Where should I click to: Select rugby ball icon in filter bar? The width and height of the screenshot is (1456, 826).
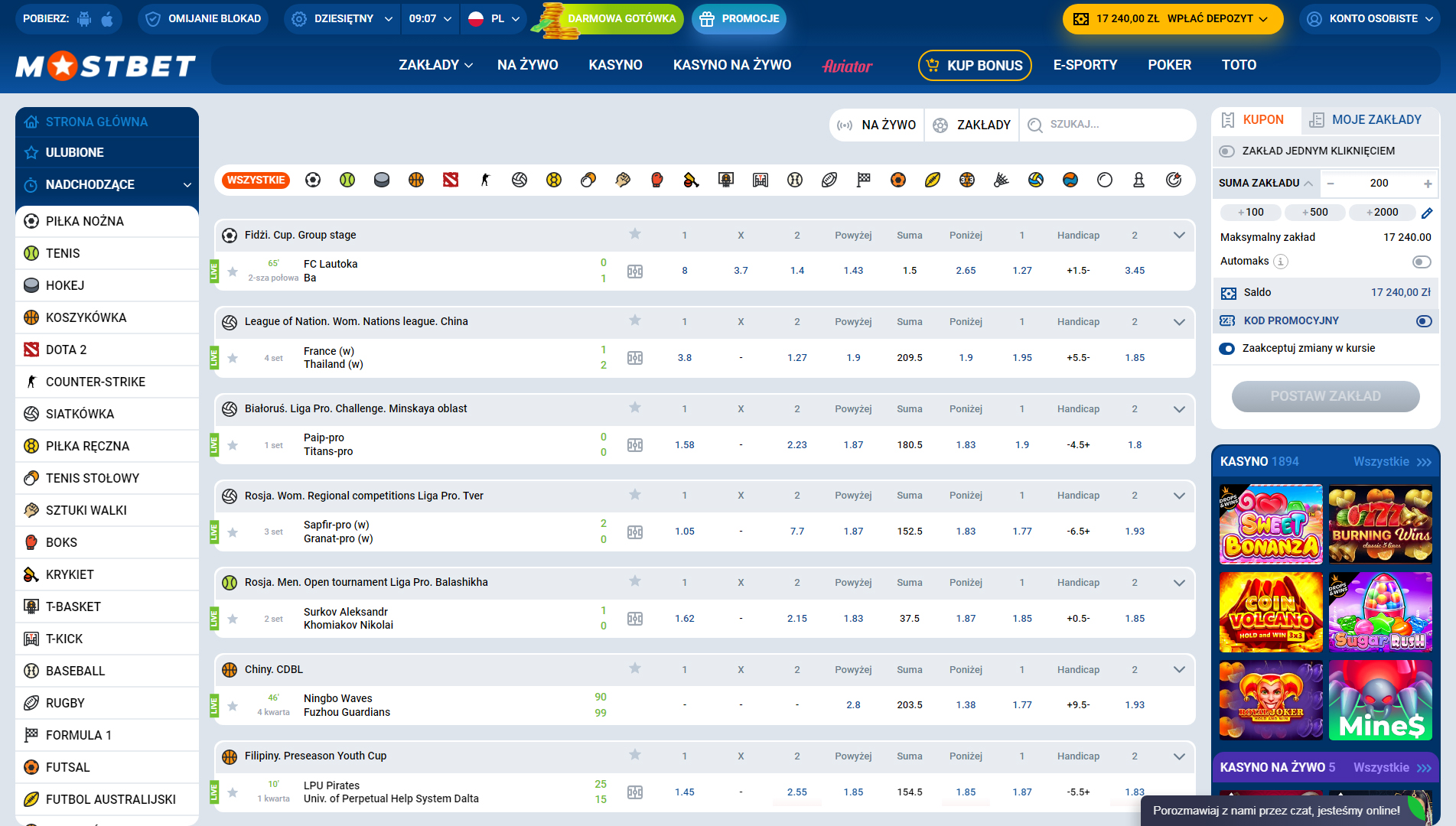coord(829,180)
